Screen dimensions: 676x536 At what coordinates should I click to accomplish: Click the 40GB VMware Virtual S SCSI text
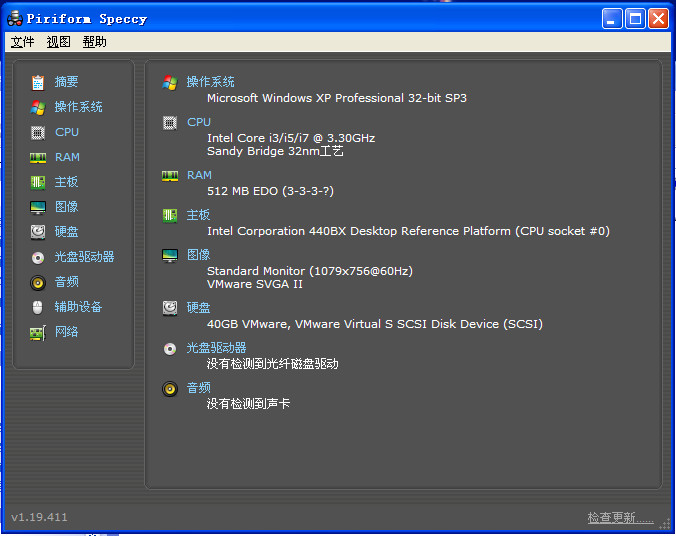coord(375,324)
